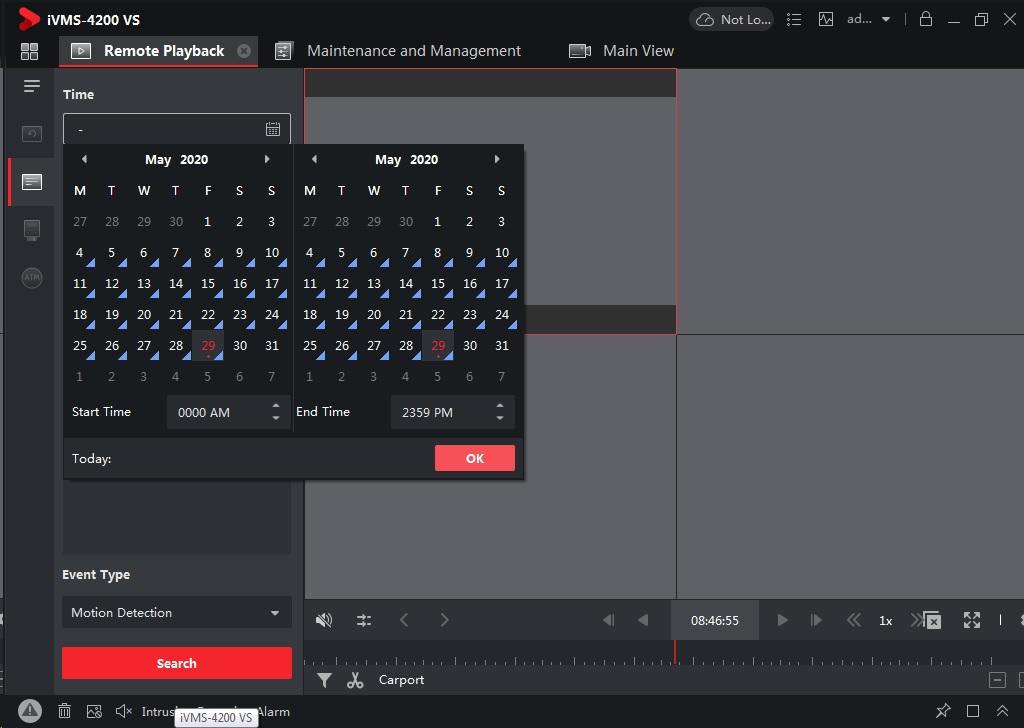Select May 15 in the left calendar
Screen dimensions: 1024x728
coord(208,284)
